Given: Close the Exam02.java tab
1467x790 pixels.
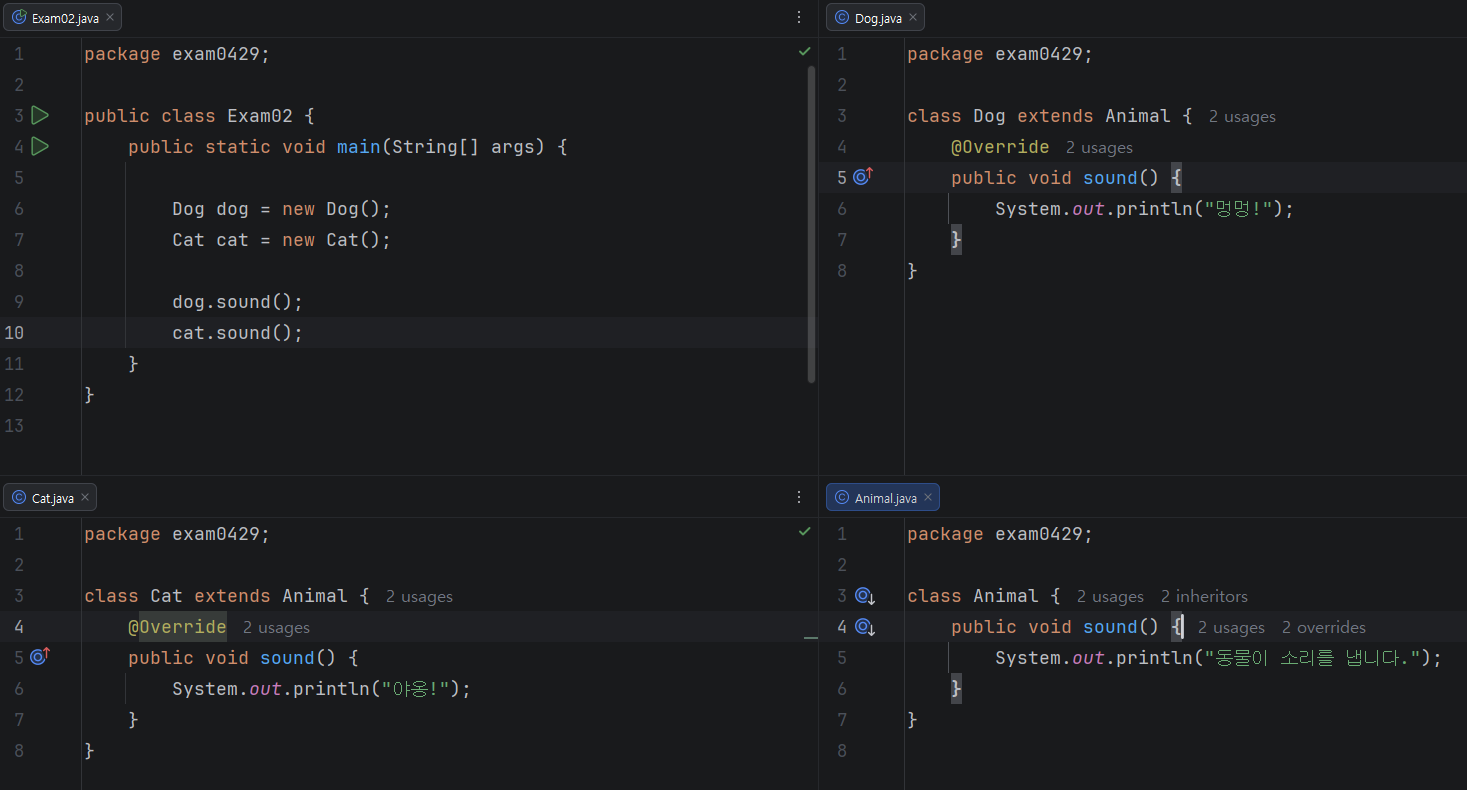Looking at the screenshot, I should 110,18.
